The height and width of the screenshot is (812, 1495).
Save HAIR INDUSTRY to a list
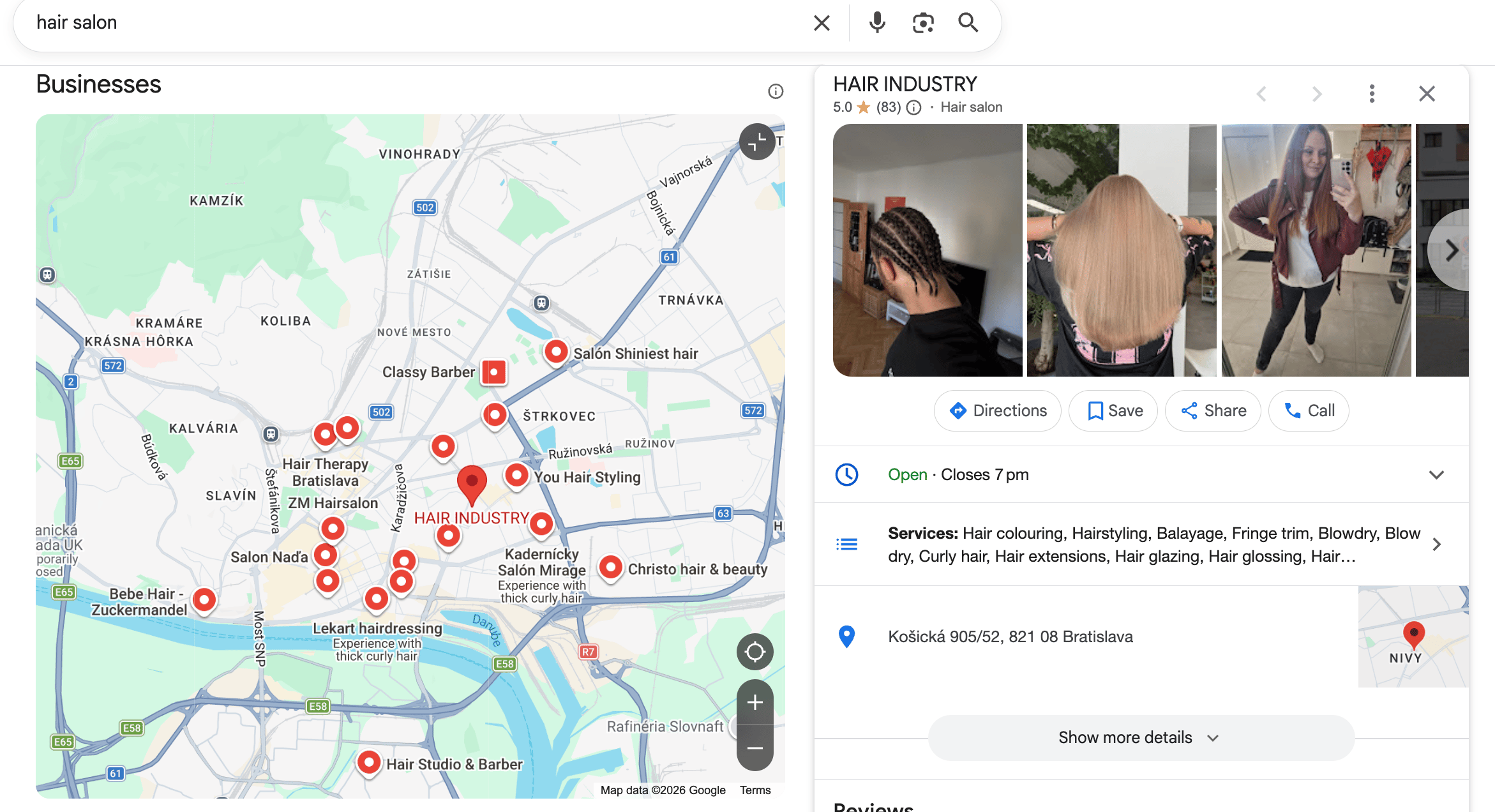[1113, 410]
